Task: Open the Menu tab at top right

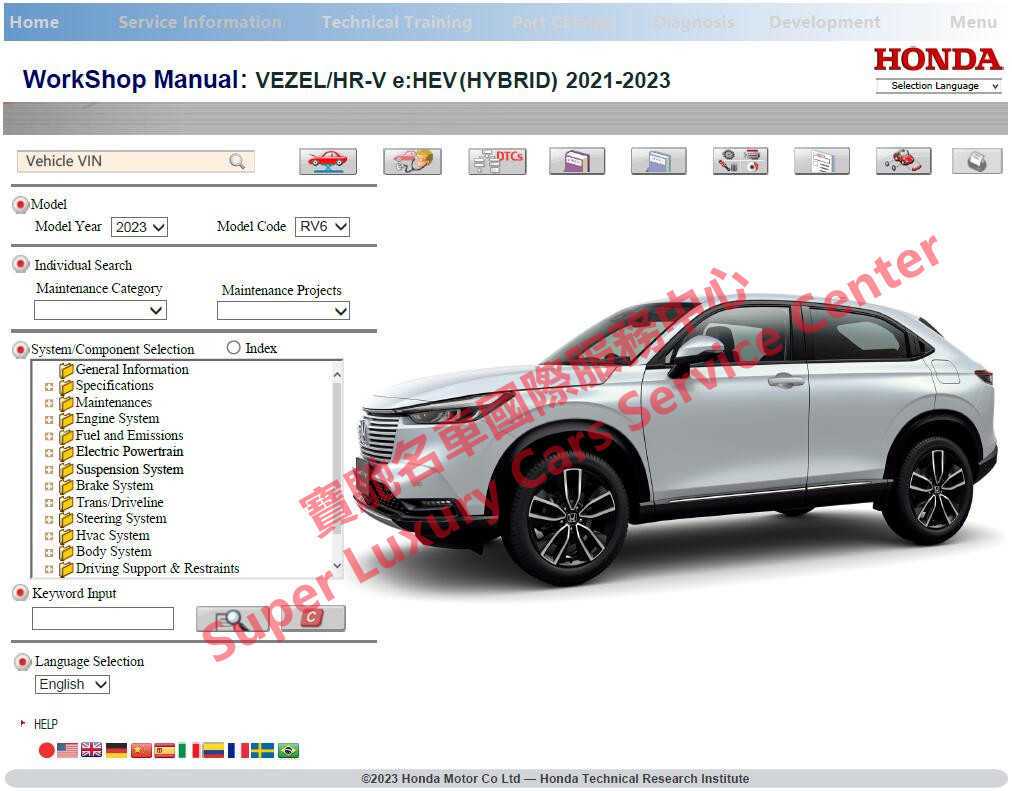Action: (x=973, y=22)
